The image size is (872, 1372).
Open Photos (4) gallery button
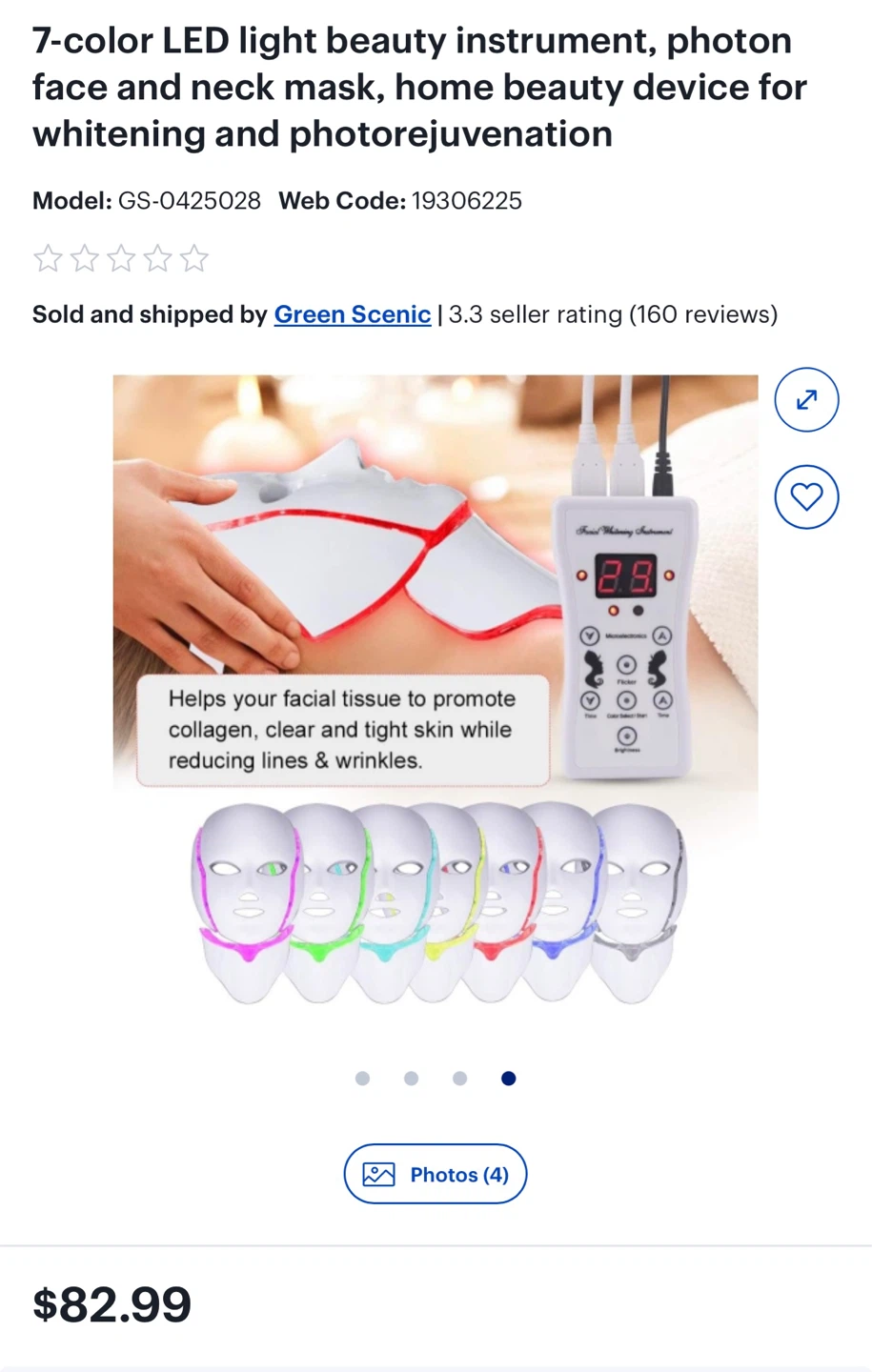(436, 1174)
